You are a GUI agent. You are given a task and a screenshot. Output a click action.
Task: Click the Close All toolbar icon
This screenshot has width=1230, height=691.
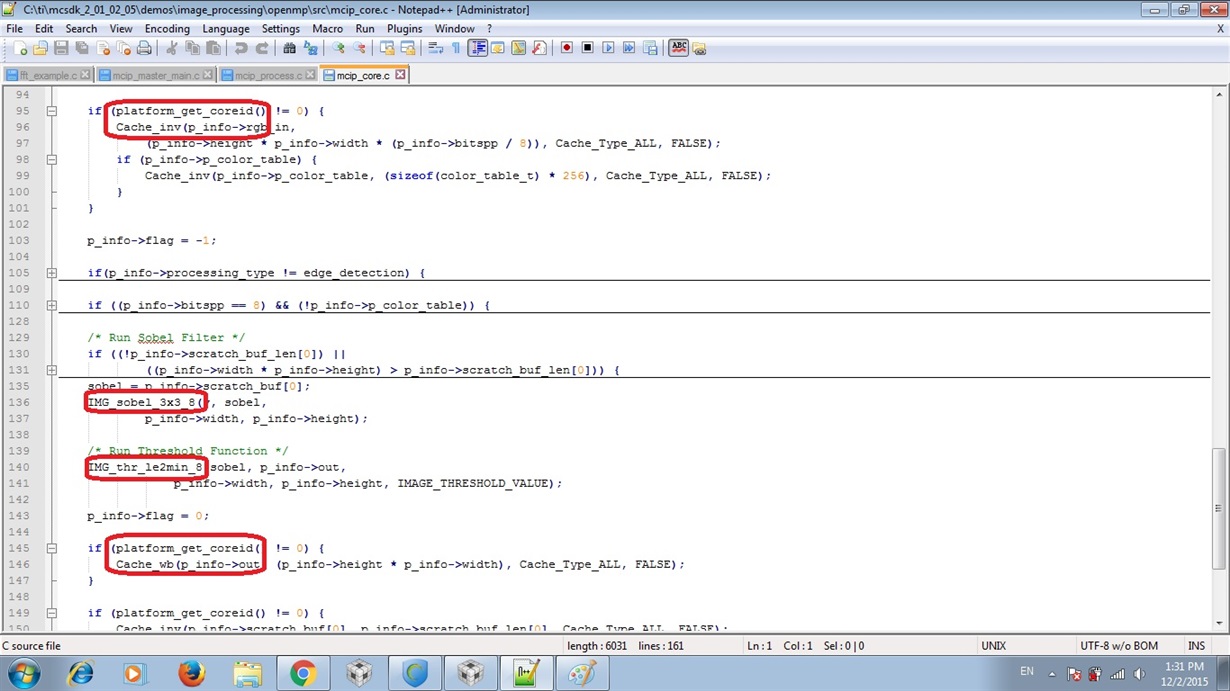[x=123, y=48]
